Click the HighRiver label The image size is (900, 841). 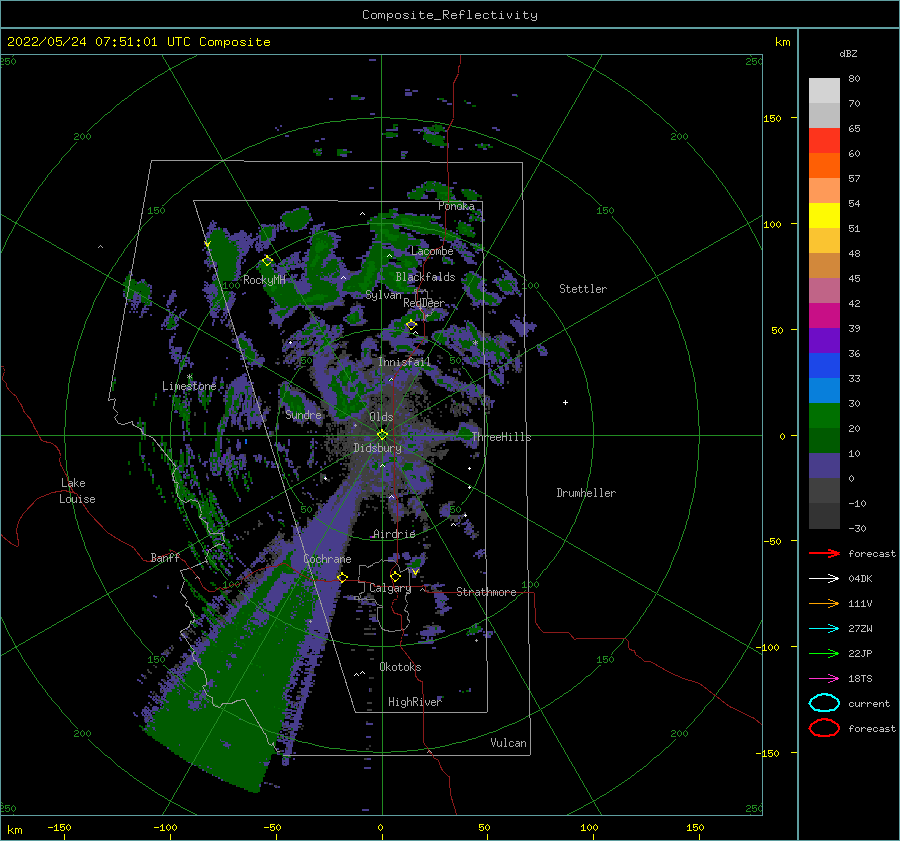414,702
